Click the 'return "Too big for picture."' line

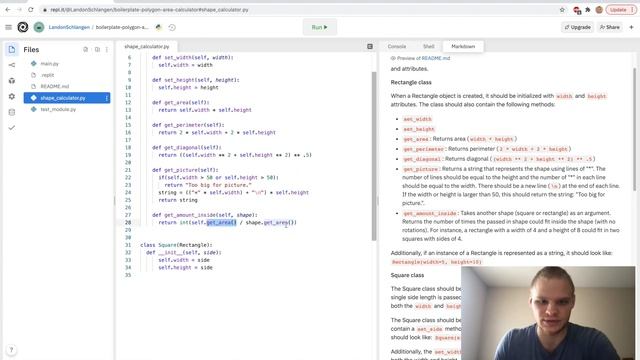click(x=208, y=185)
